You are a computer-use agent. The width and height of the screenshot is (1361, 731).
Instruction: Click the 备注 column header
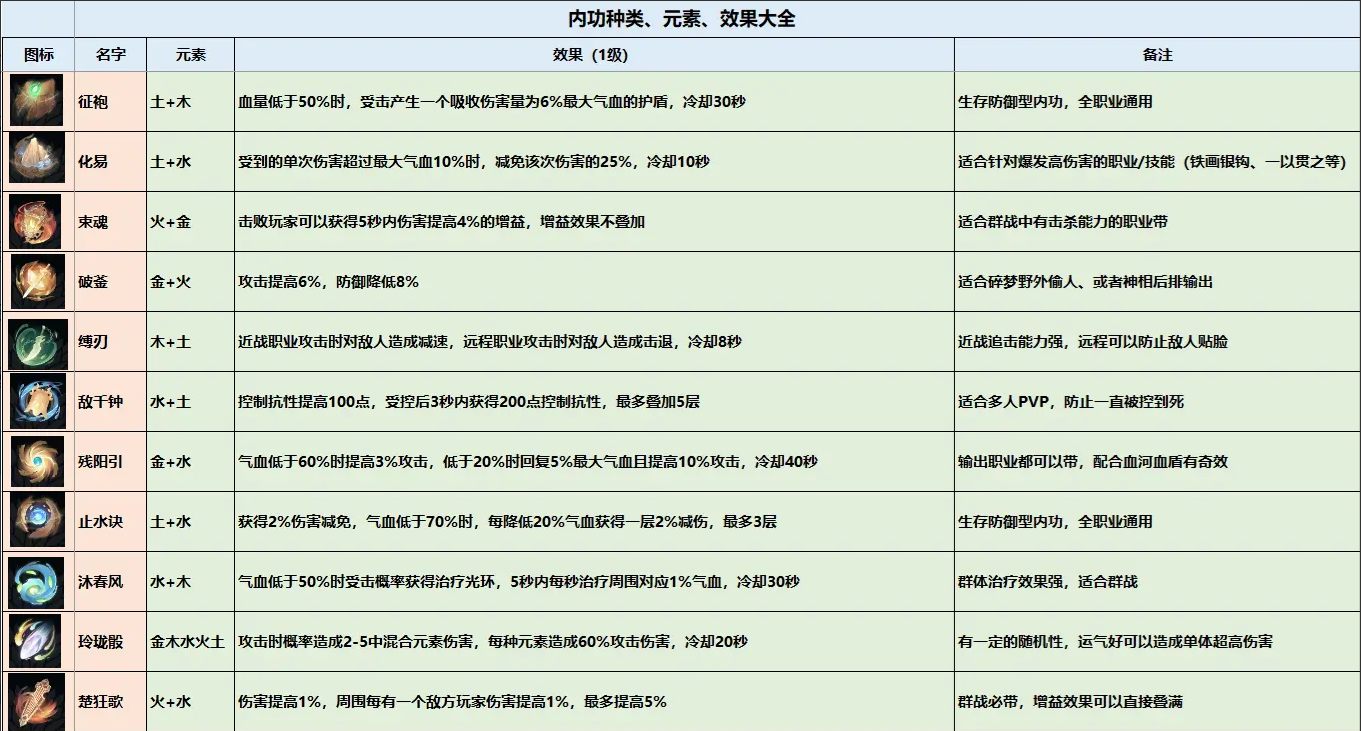click(1157, 55)
